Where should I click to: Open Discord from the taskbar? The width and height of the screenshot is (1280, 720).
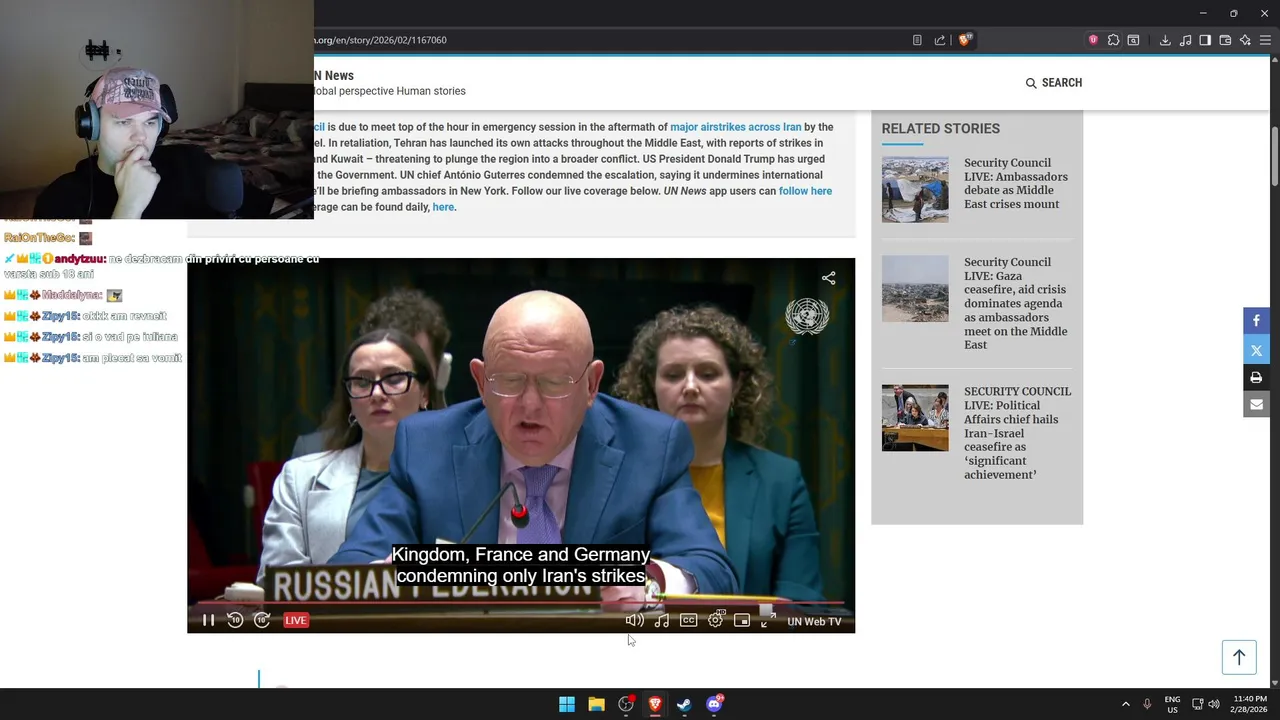tap(714, 704)
